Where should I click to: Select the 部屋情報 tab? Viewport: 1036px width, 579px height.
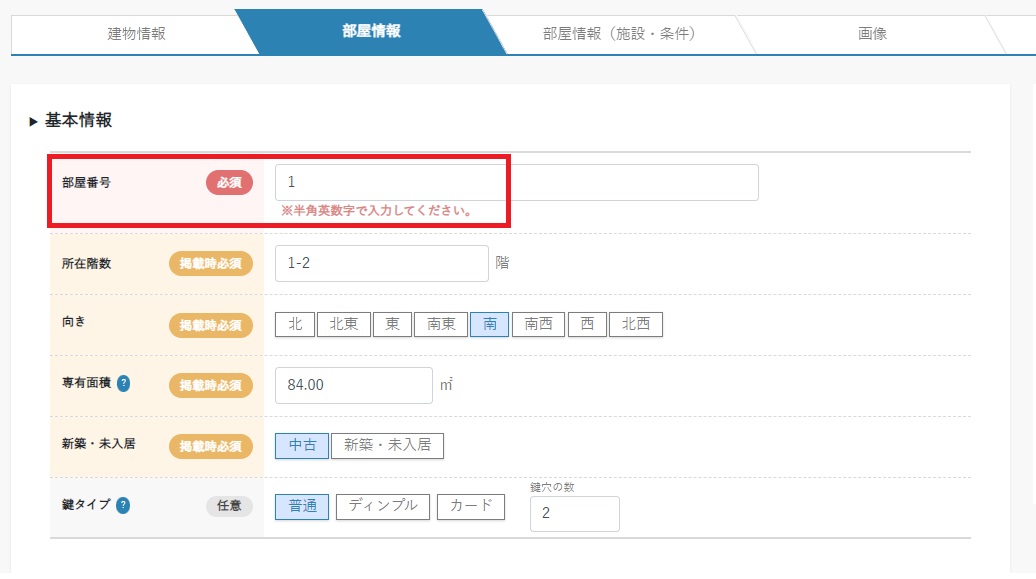click(x=371, y=31)
